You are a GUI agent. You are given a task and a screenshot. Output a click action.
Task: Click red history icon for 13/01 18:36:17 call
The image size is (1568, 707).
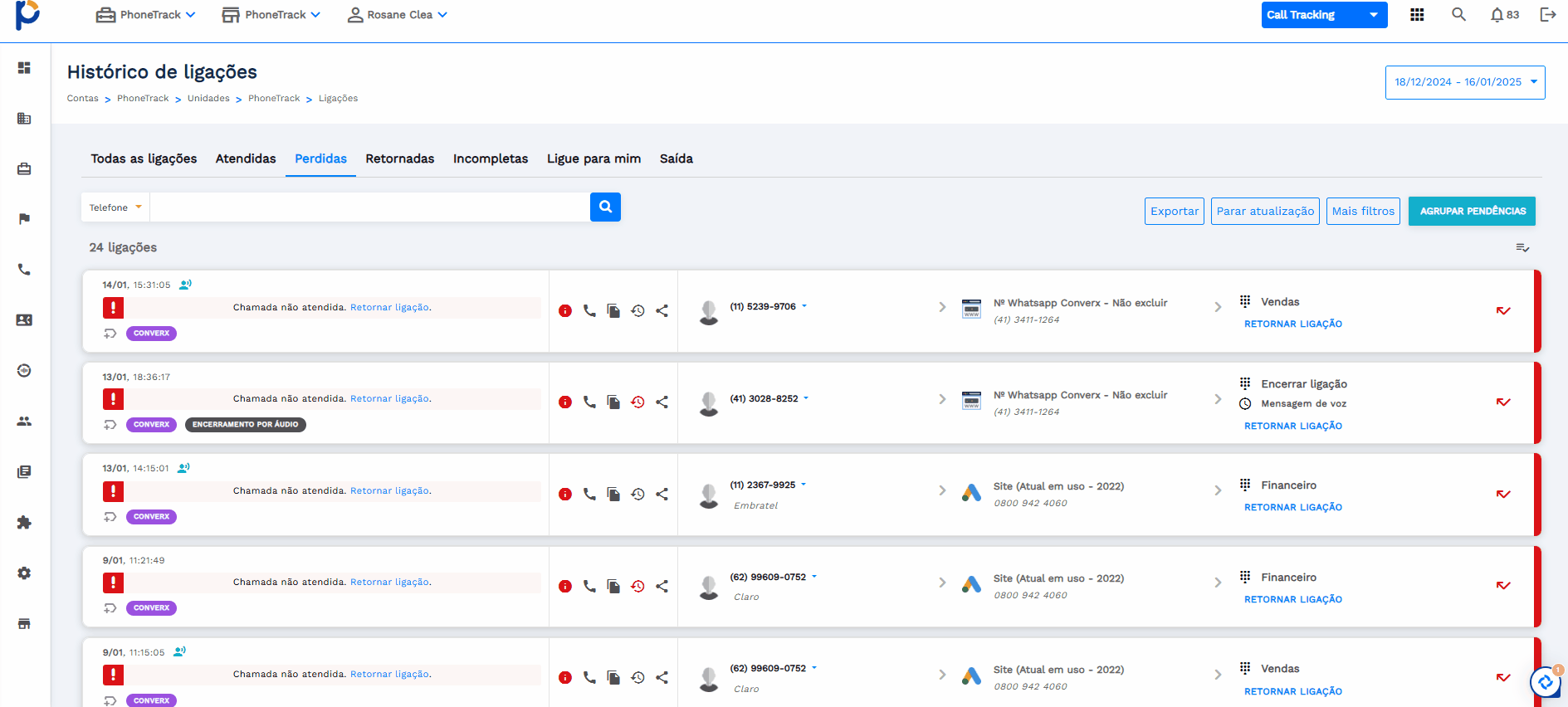click(x=637, y=402)
